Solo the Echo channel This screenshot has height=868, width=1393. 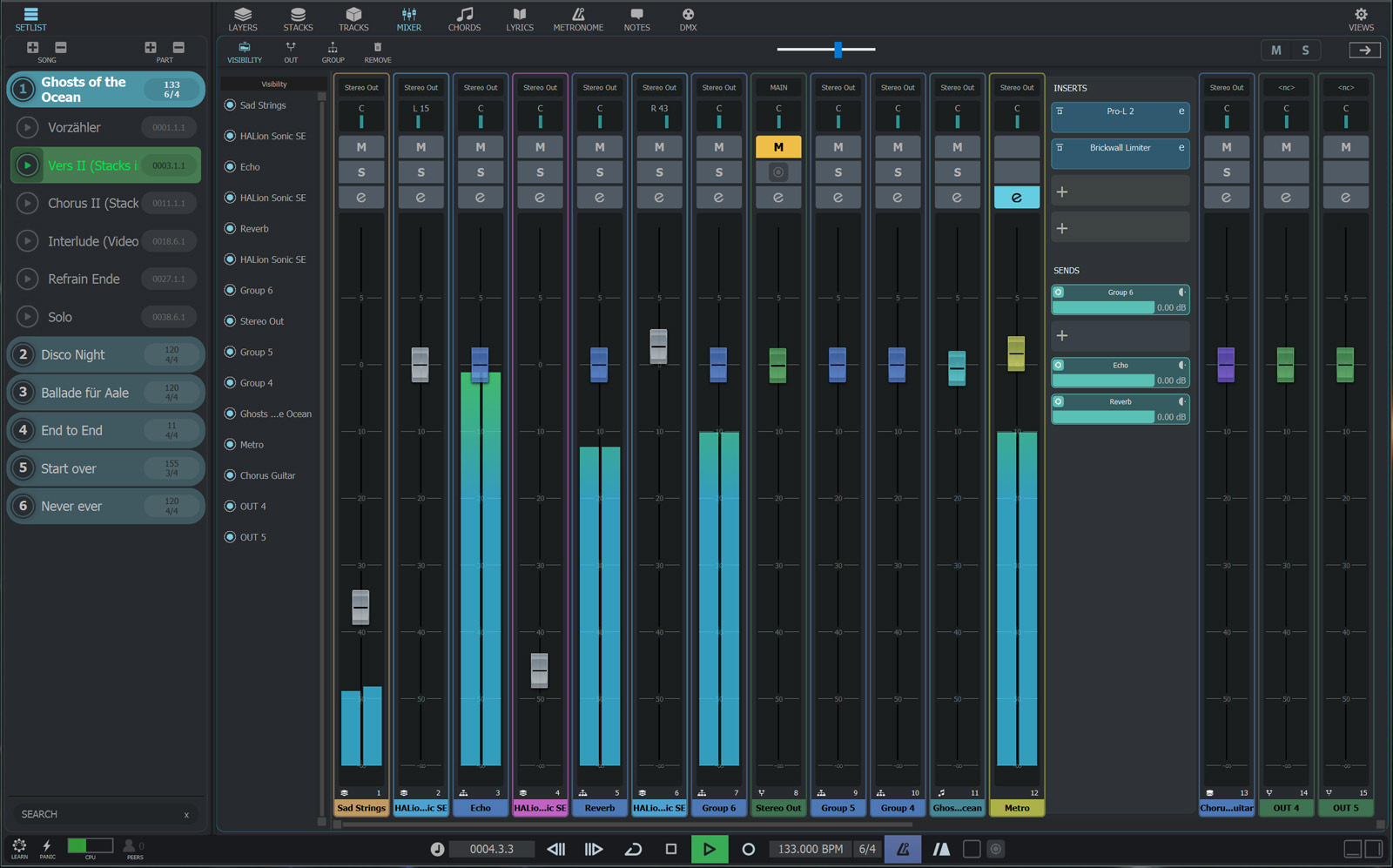pyautogui.click(x=481, y=172)
